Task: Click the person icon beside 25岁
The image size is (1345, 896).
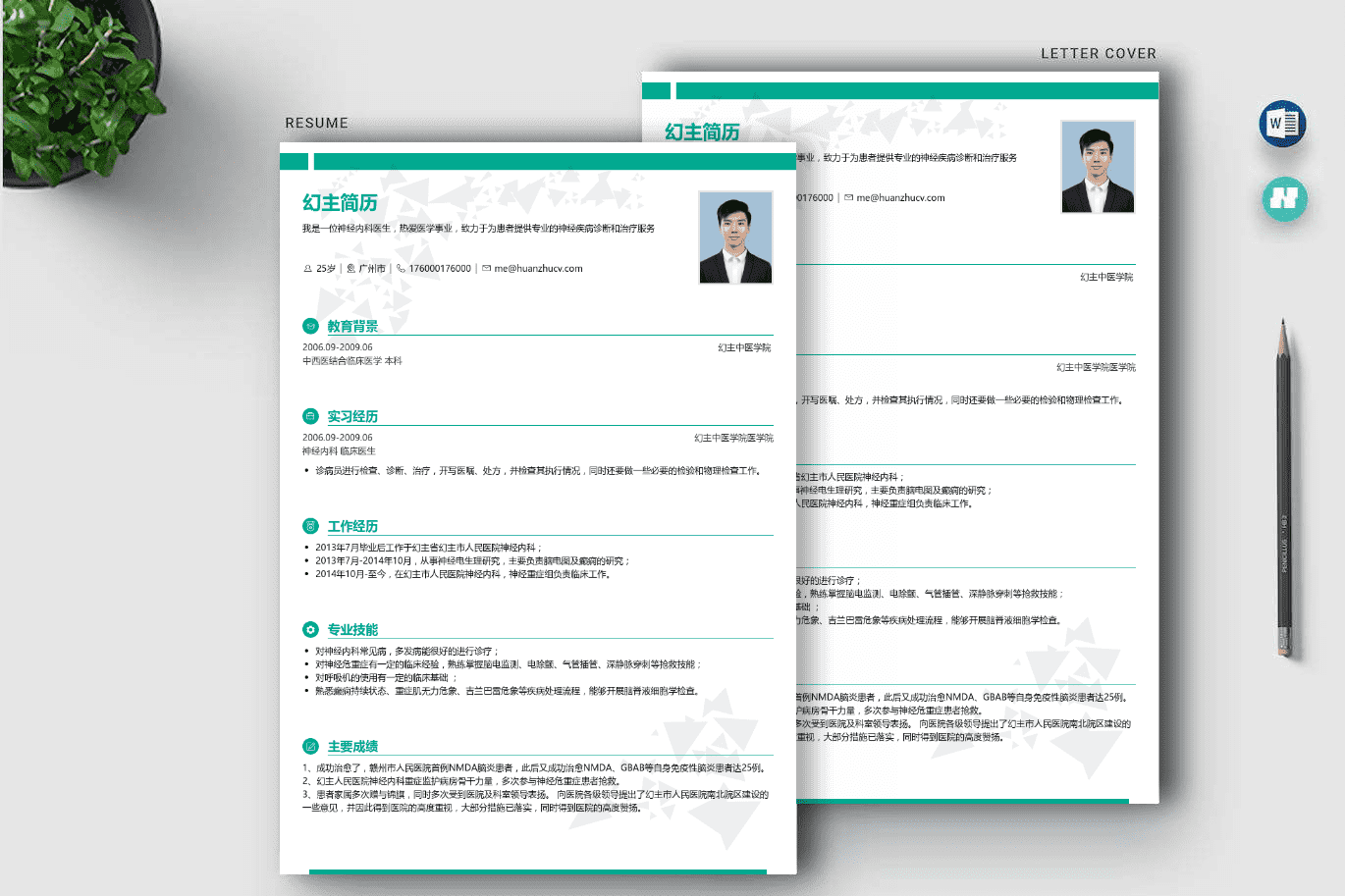Action: [x=307, y=268]
